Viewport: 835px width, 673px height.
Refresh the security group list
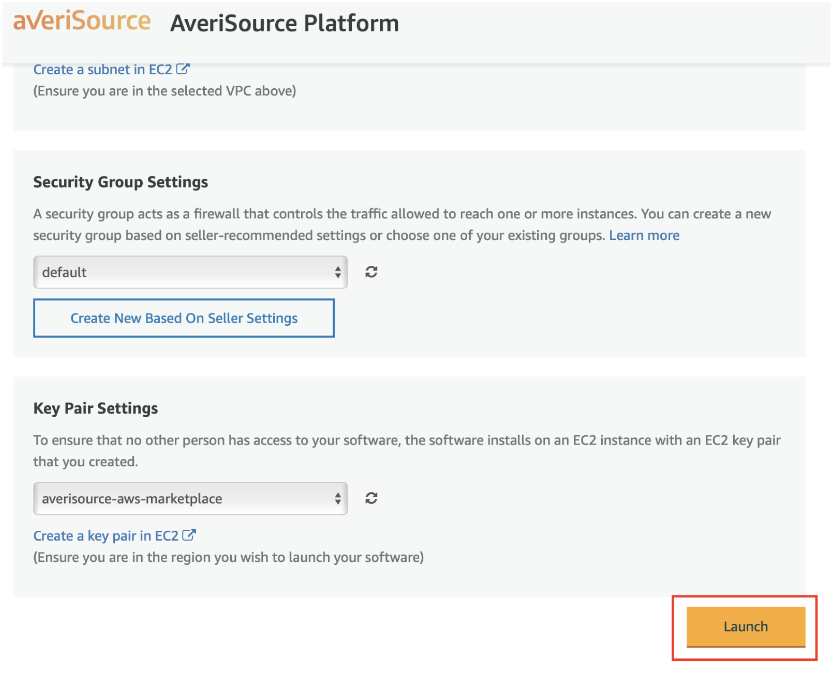coord(371,272)
